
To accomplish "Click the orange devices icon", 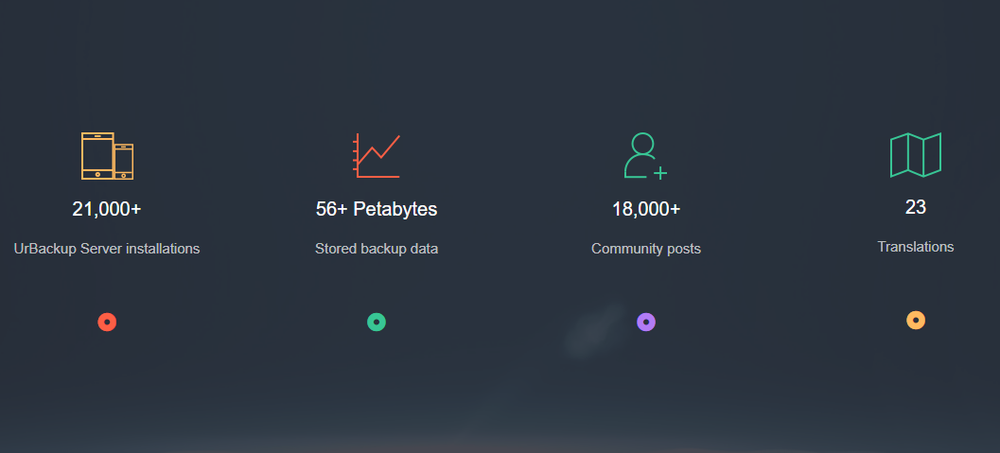I will coord(107,156).
